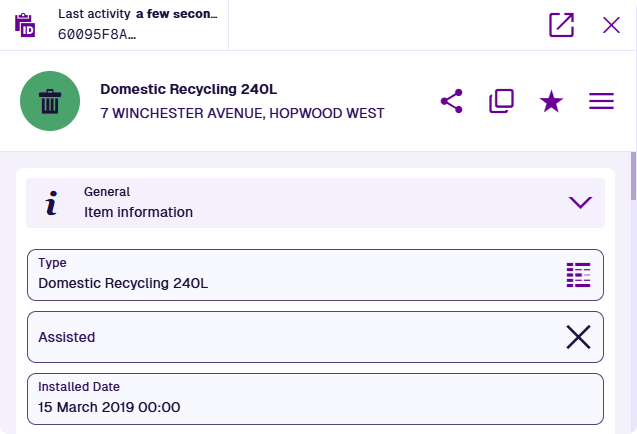Click the item ID 60095F8A text
Screen dimensions: 637x434
97,34
